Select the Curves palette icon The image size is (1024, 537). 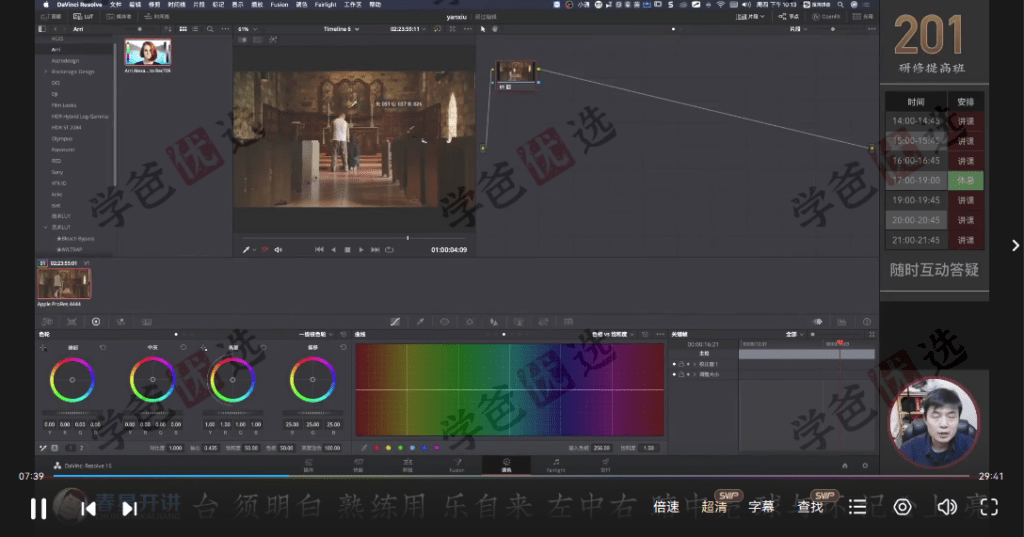pos(395,322)
